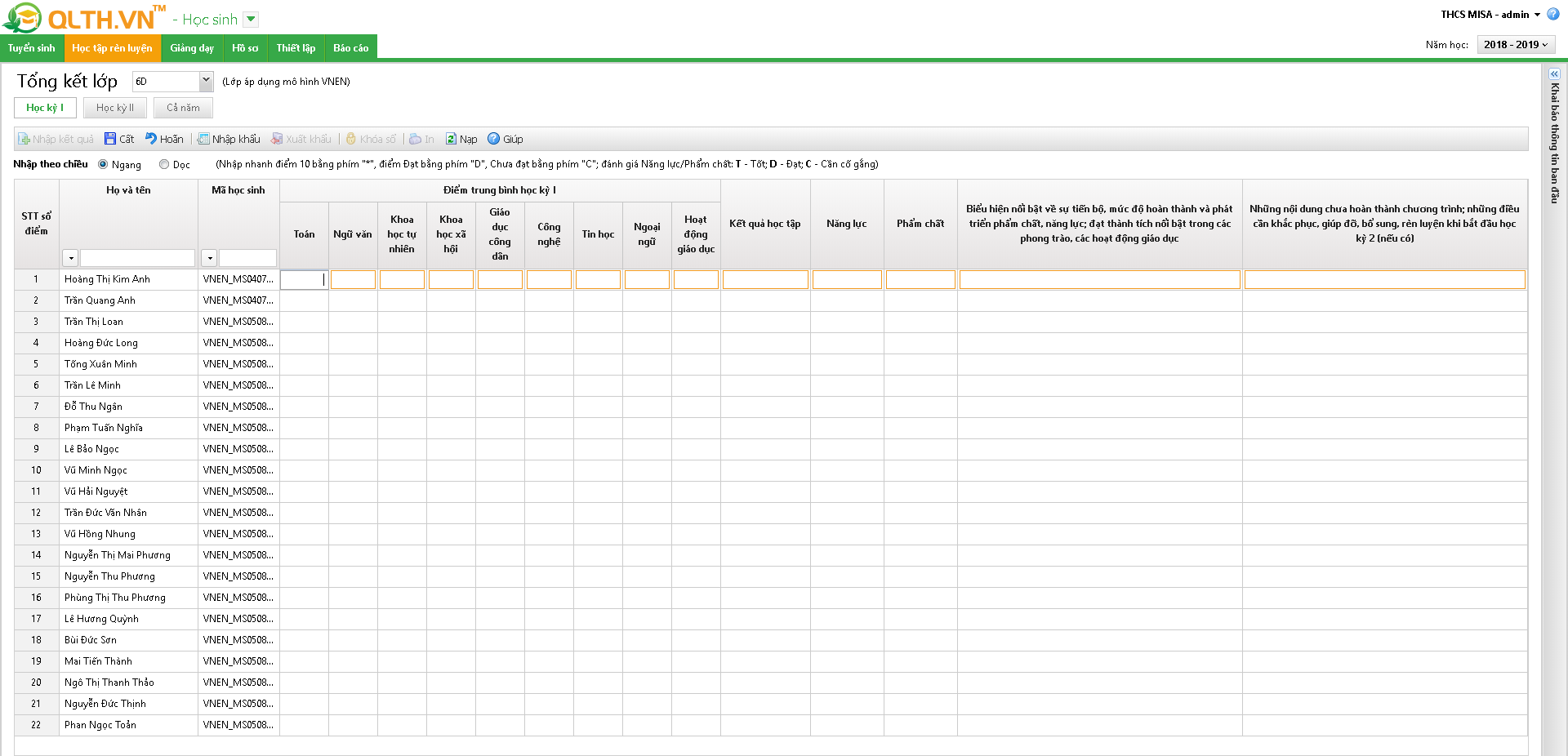Image resolution: width=1568 pixels, height=756 pixels.
Task: Open the THCS MISA - admin menu
Action: [1490, 15]
